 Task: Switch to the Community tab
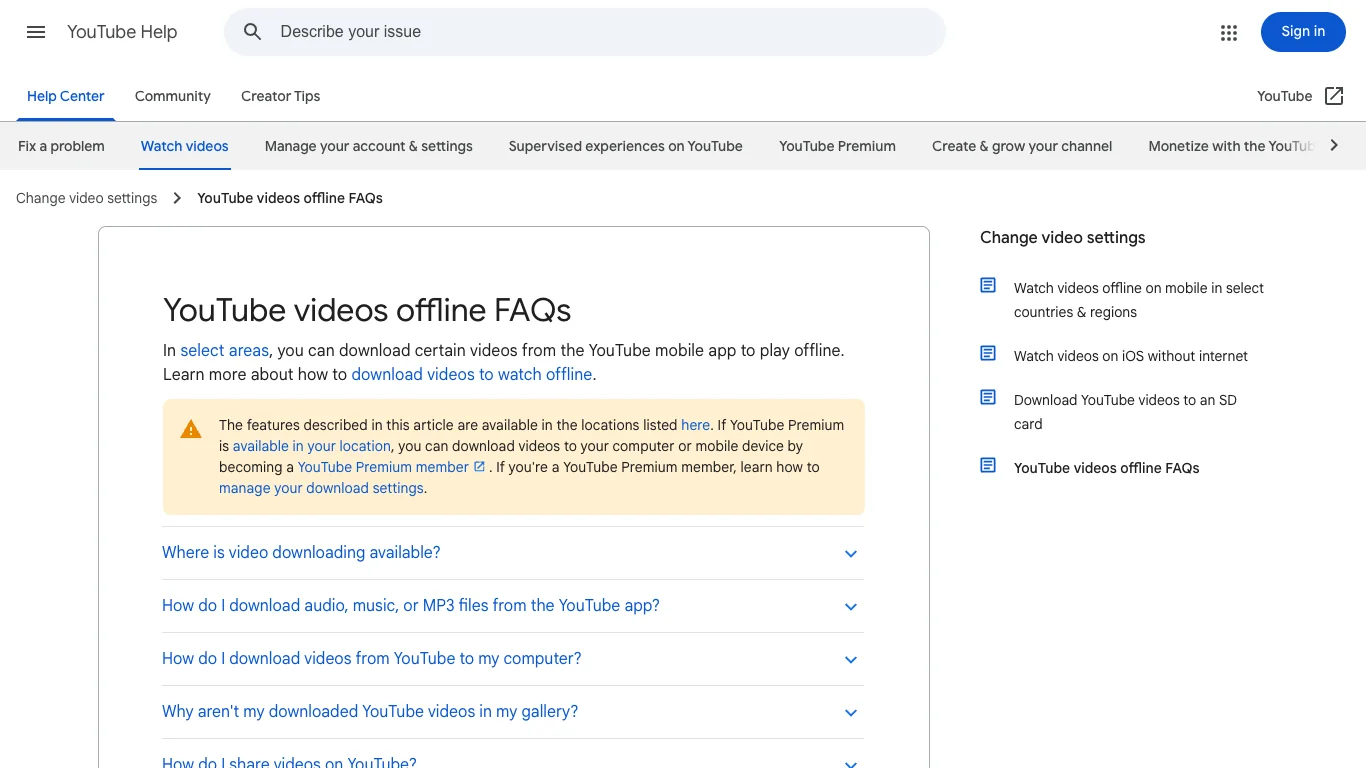coord(173,96)
